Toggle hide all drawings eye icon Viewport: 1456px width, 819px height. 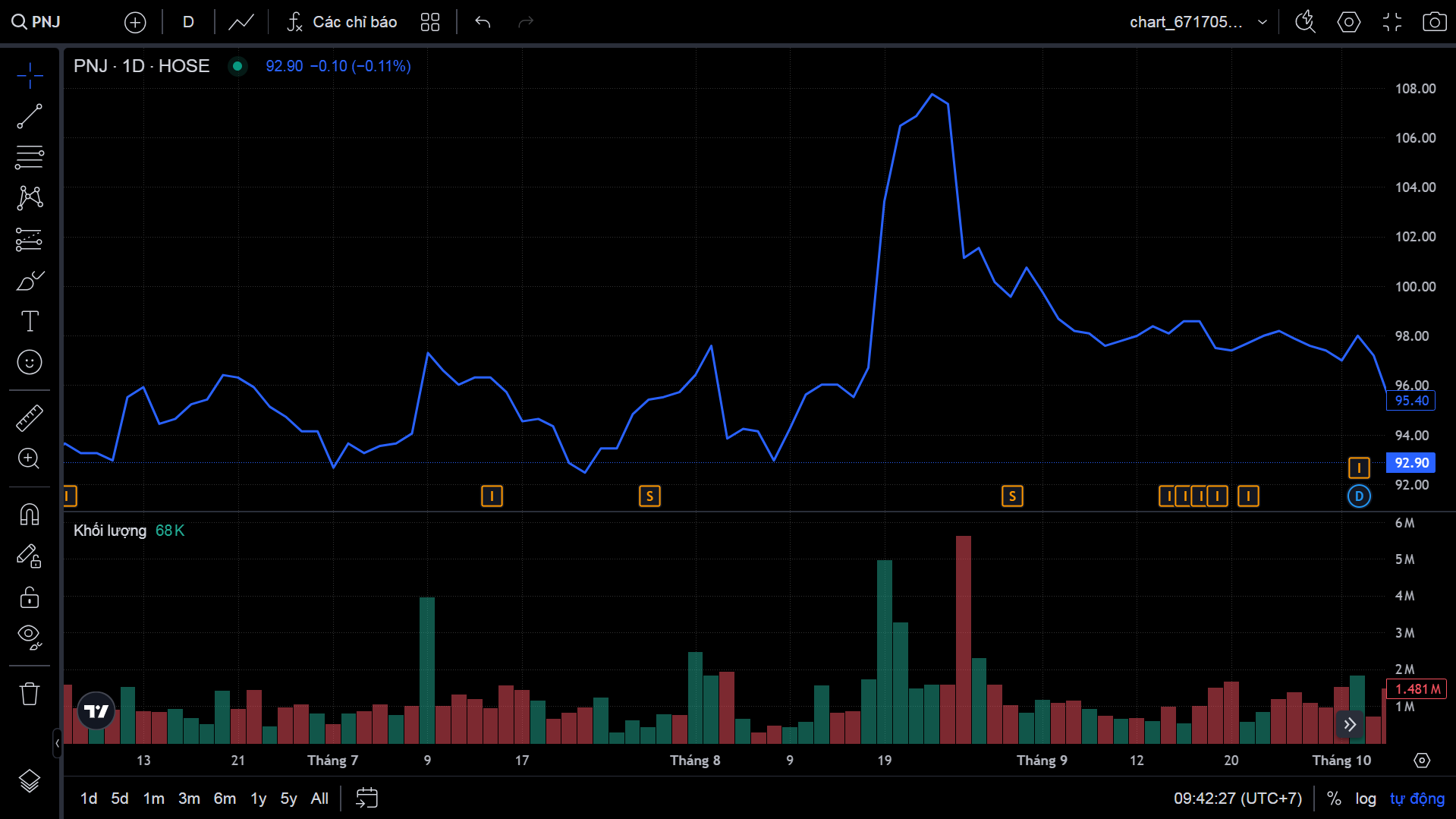click(30, 638)
